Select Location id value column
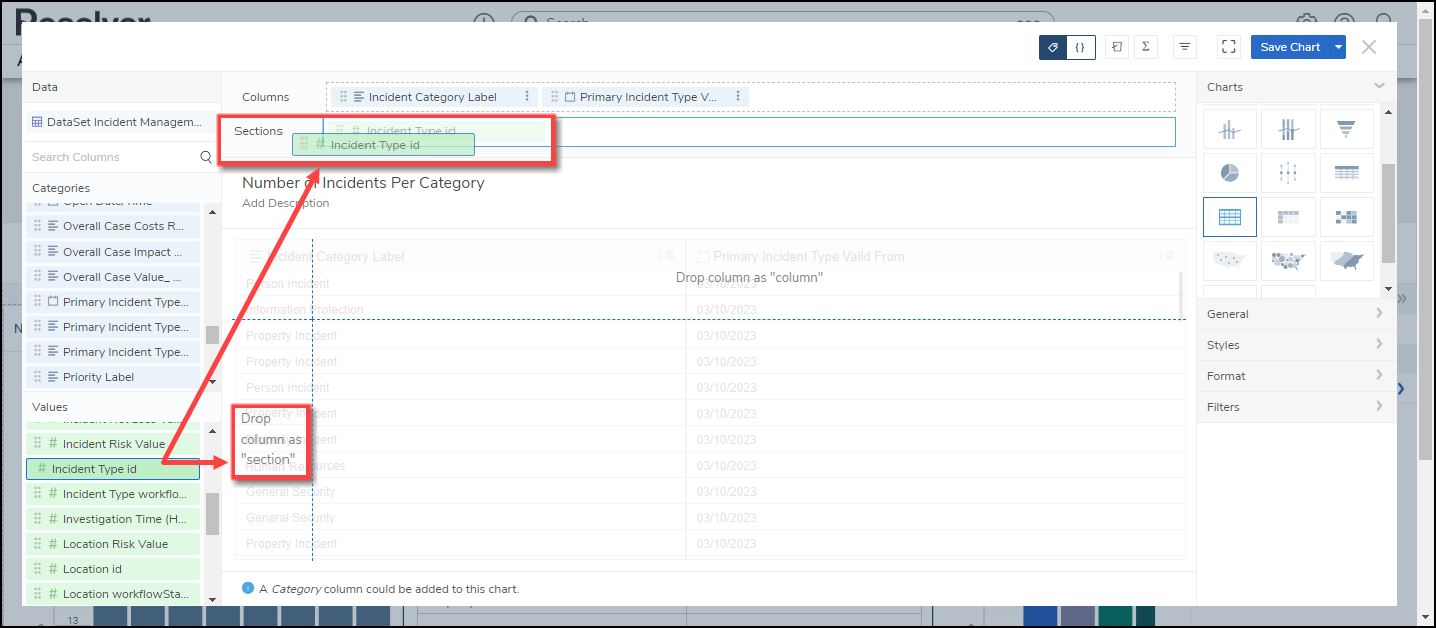The width and height of the screenshot is (1436, 628). click(113, 569)
